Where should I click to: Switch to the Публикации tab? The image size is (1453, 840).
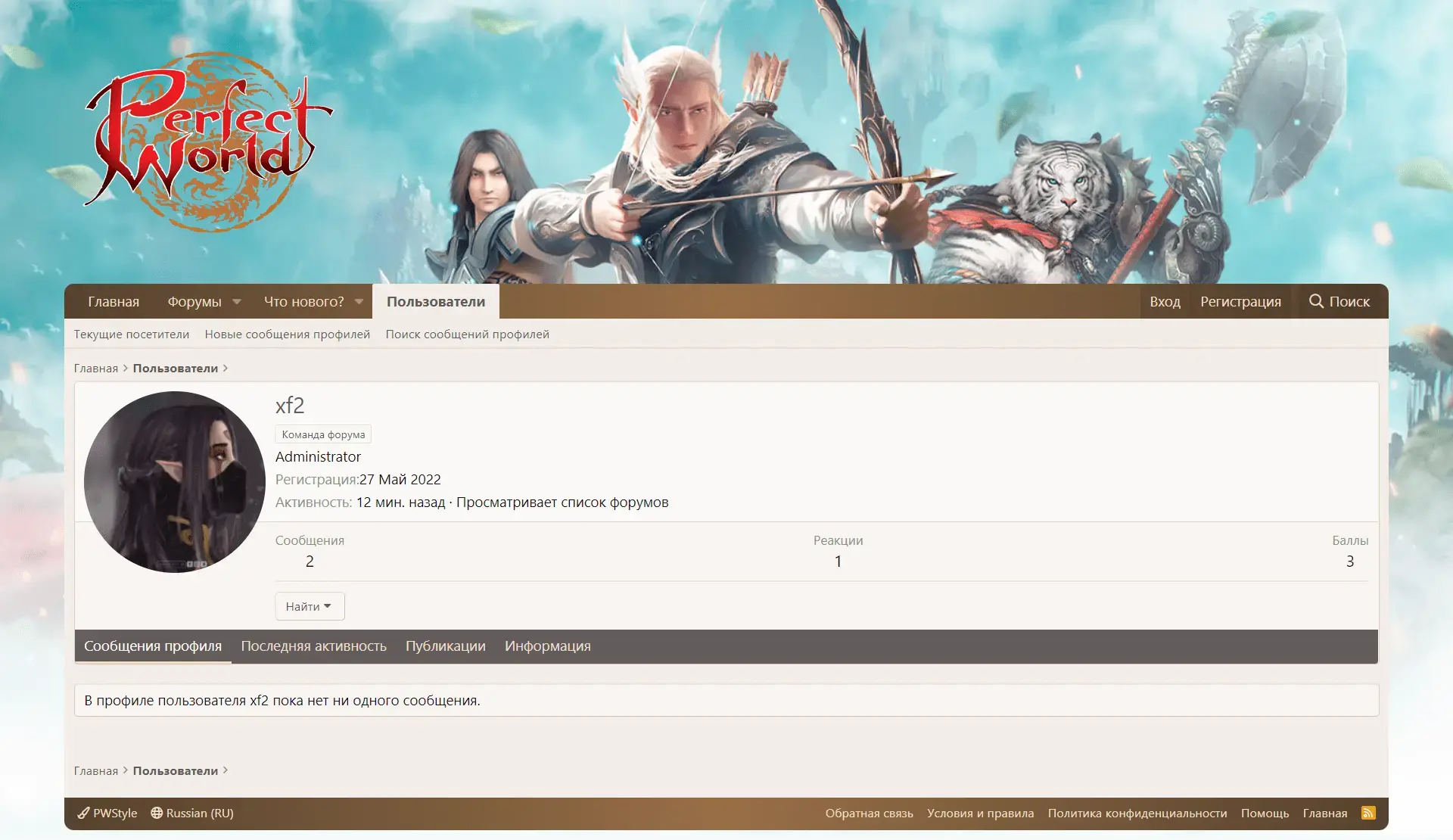click(446, 646)
